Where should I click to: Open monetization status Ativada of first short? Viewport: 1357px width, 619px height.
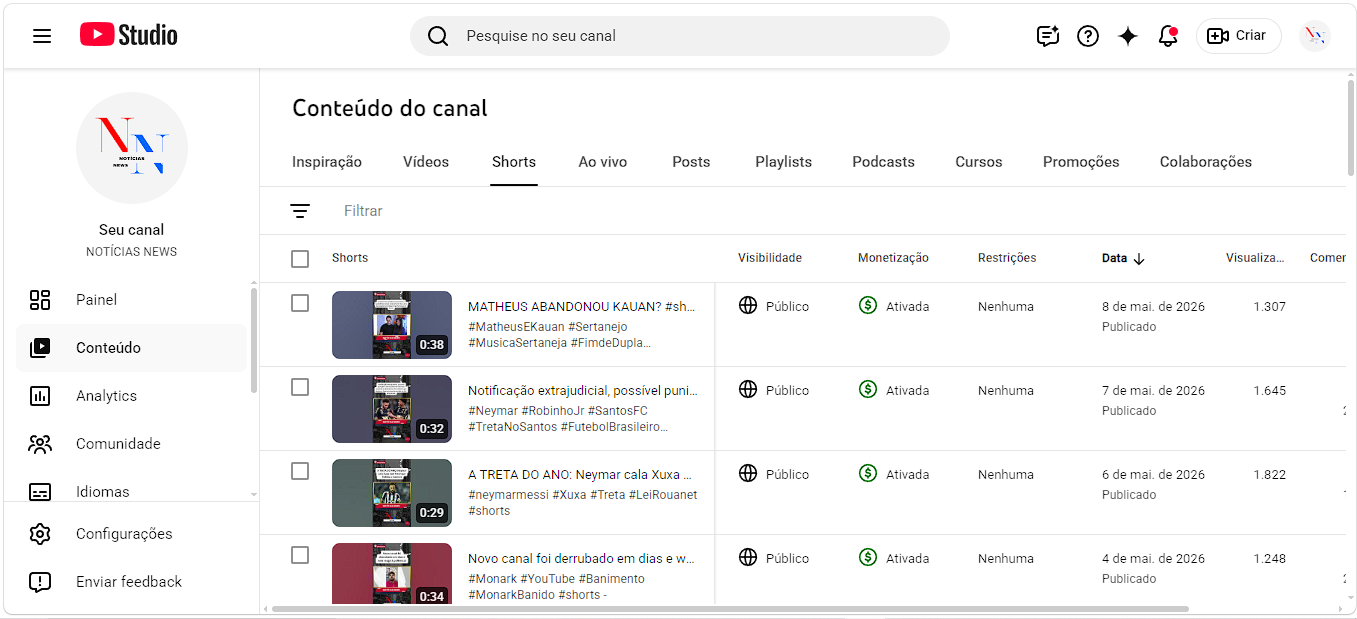[894, 306]
